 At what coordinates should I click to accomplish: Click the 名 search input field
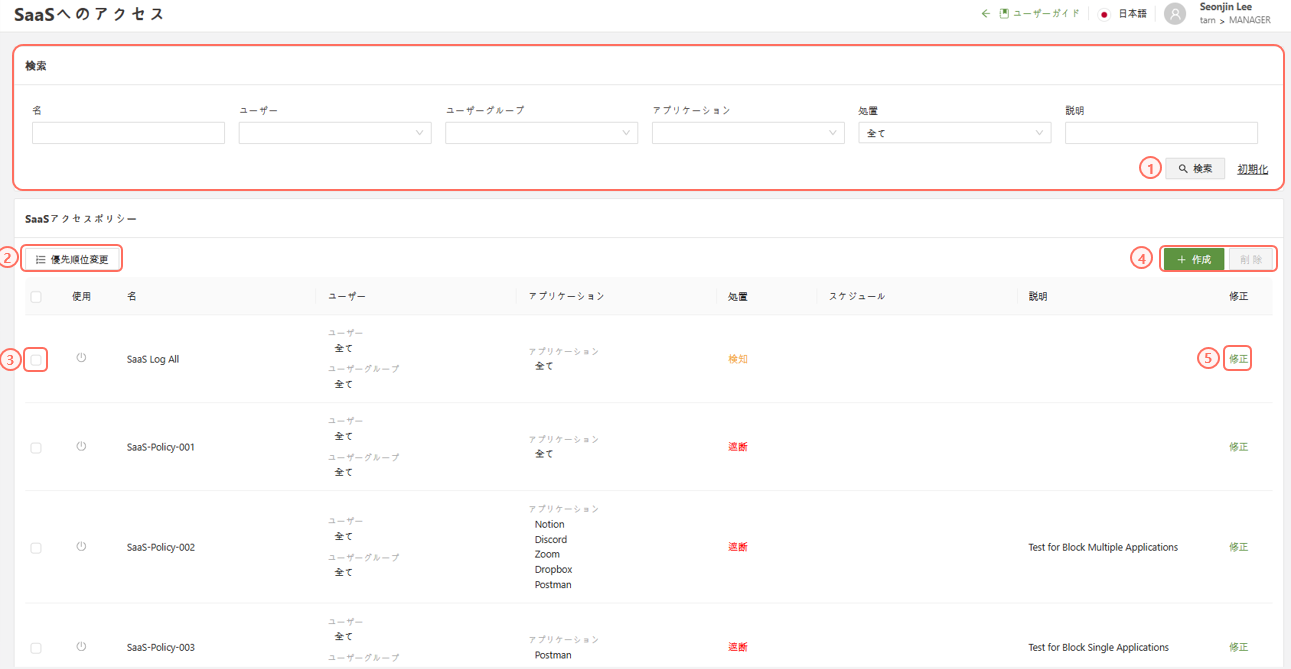128,133
